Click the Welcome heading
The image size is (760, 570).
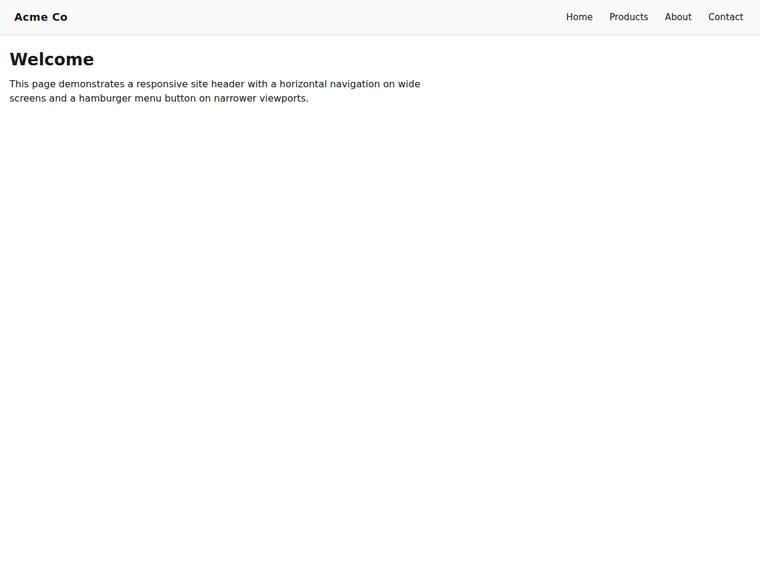[52, 59]
